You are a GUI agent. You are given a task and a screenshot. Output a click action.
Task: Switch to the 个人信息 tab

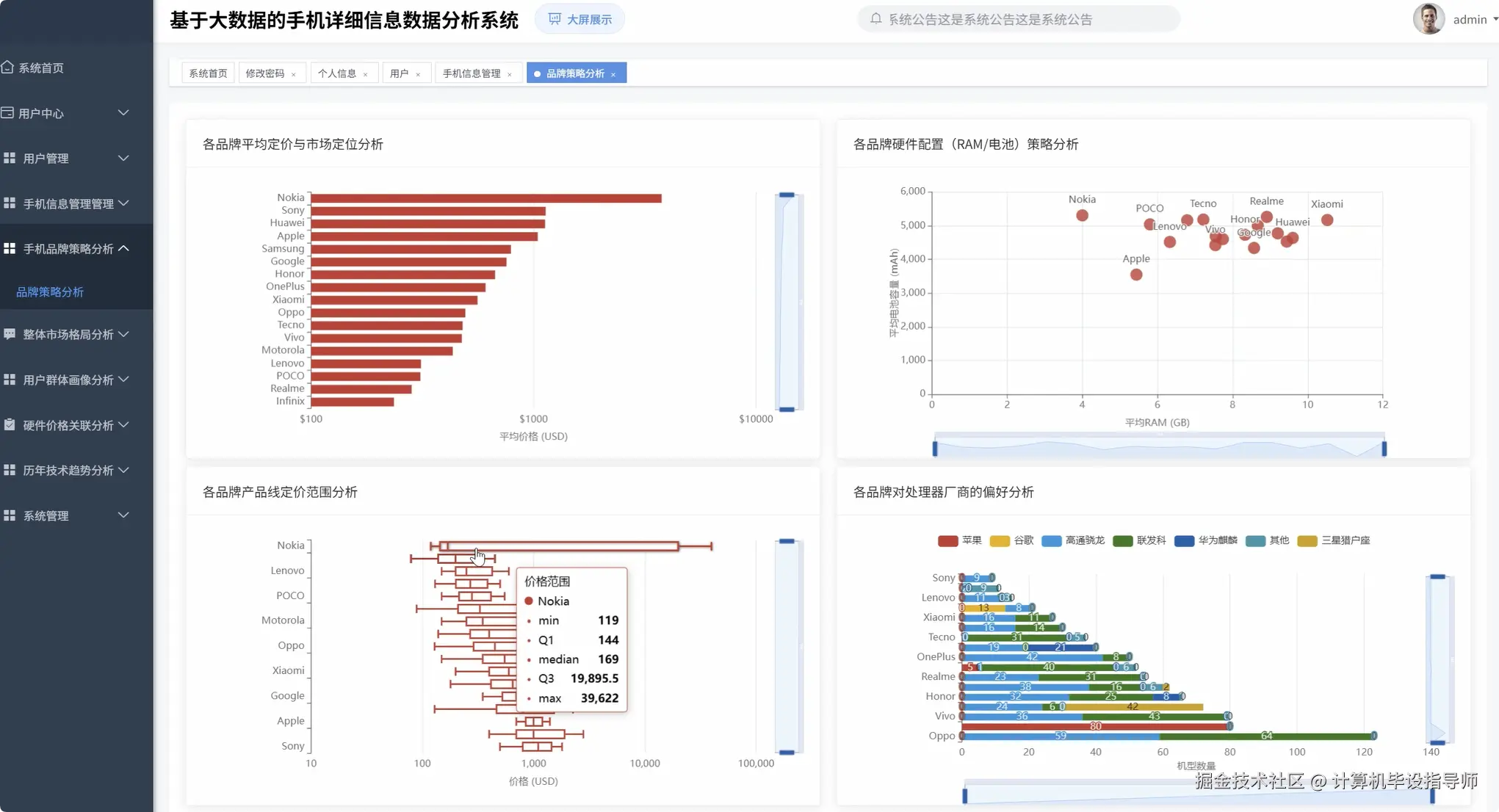click(x=337, y=73)
